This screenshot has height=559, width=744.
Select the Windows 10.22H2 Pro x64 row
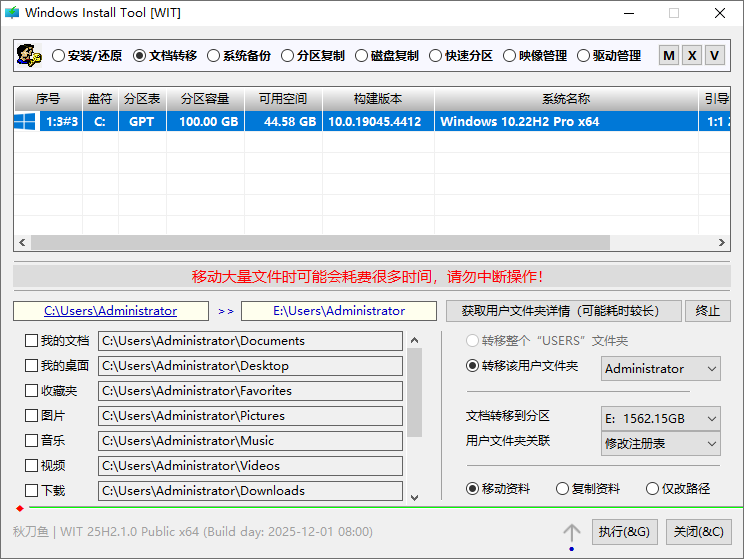[x=372, y=121]
